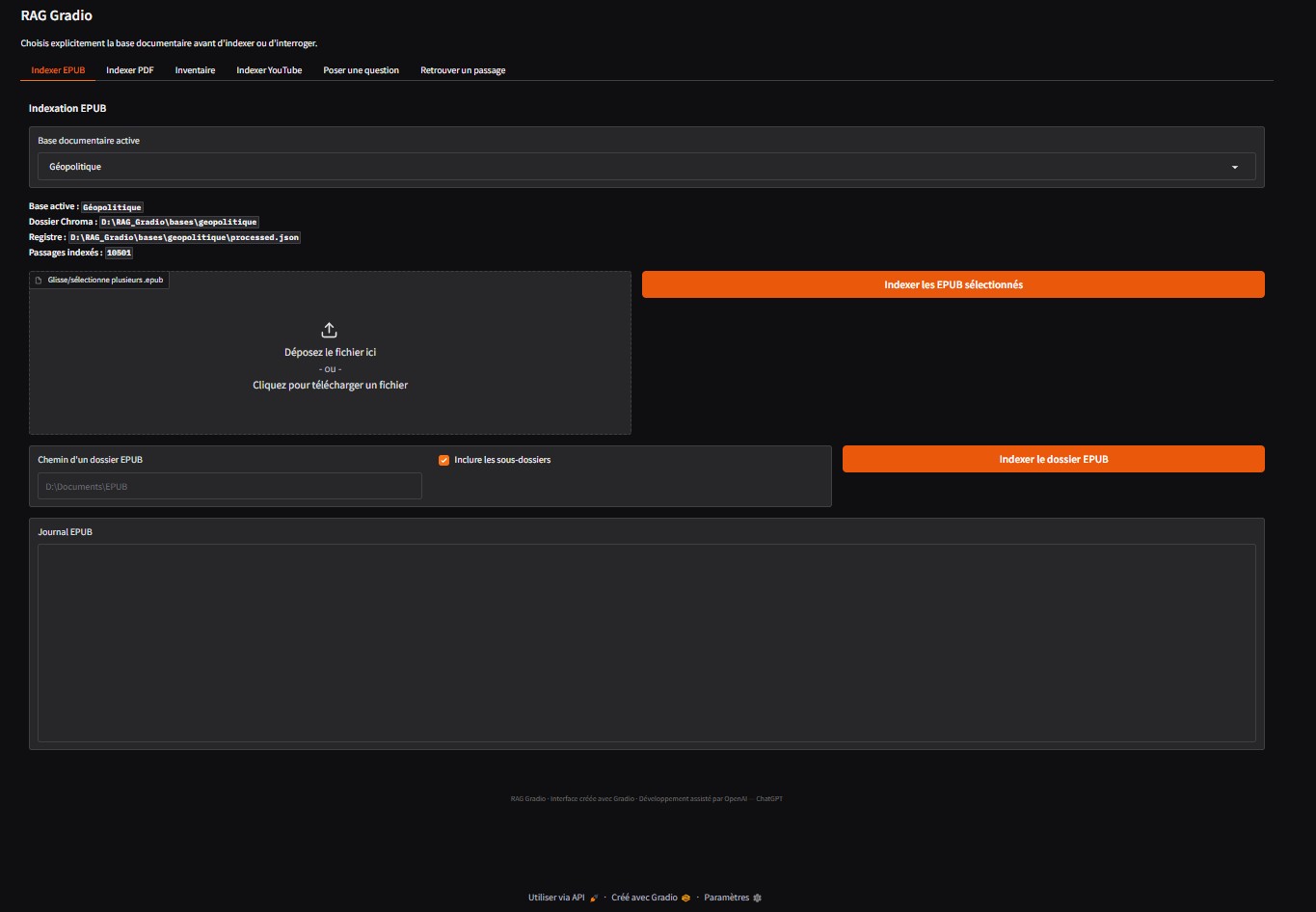The height and width of the screenshot is (912, 1316).
Task: Select the Poser une question tab
Action: [x=362, y=70]
